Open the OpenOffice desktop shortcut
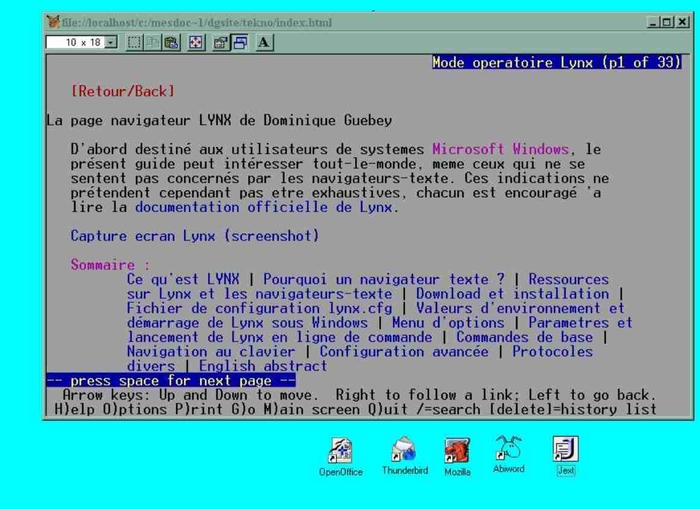This screenshot has height=509, width=700. (341, 457)
